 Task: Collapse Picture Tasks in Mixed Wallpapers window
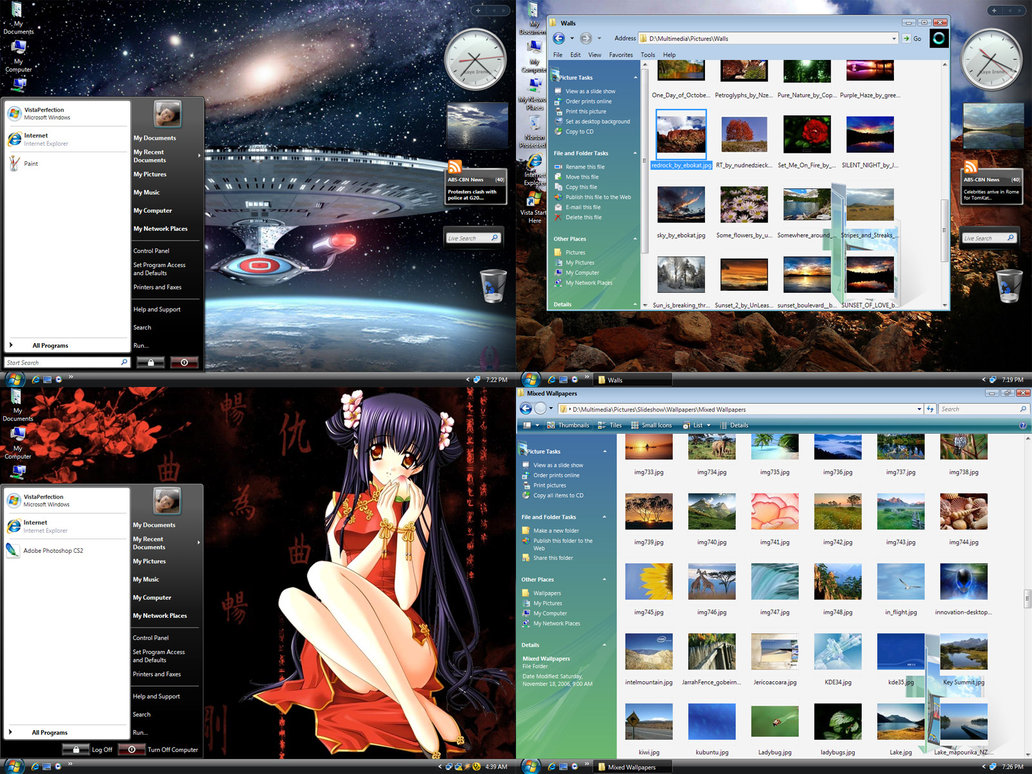(605, 452)
